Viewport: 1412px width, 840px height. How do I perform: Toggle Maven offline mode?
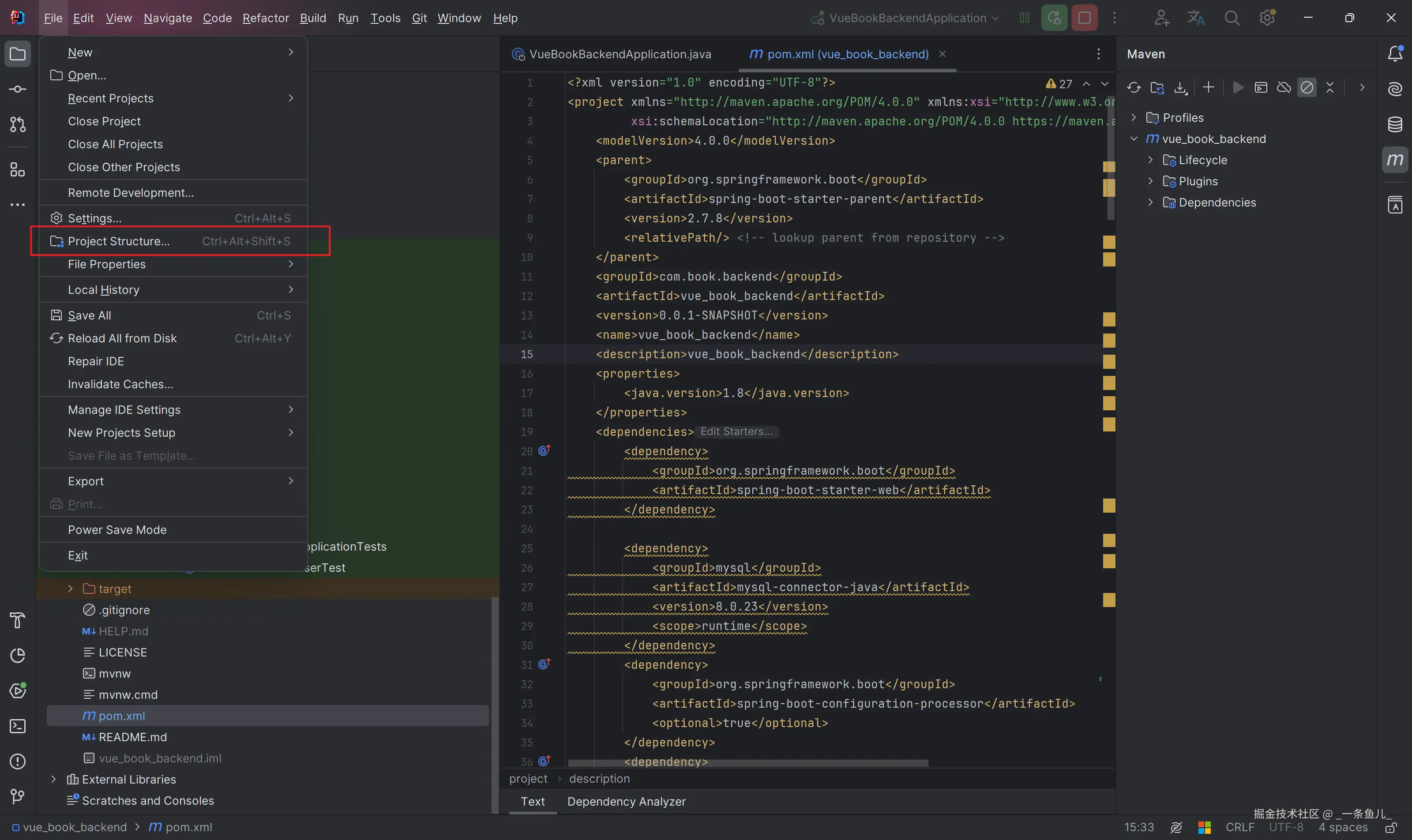pos(1284,87)
